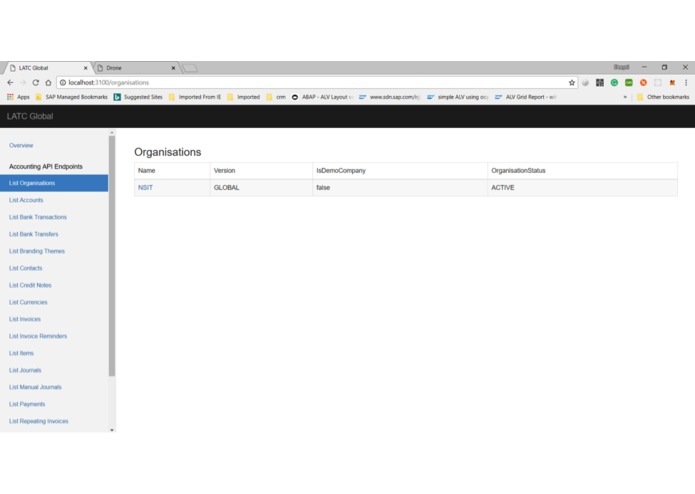
Task: Open List Bank Transfers
Action: [x=33, y=234]
